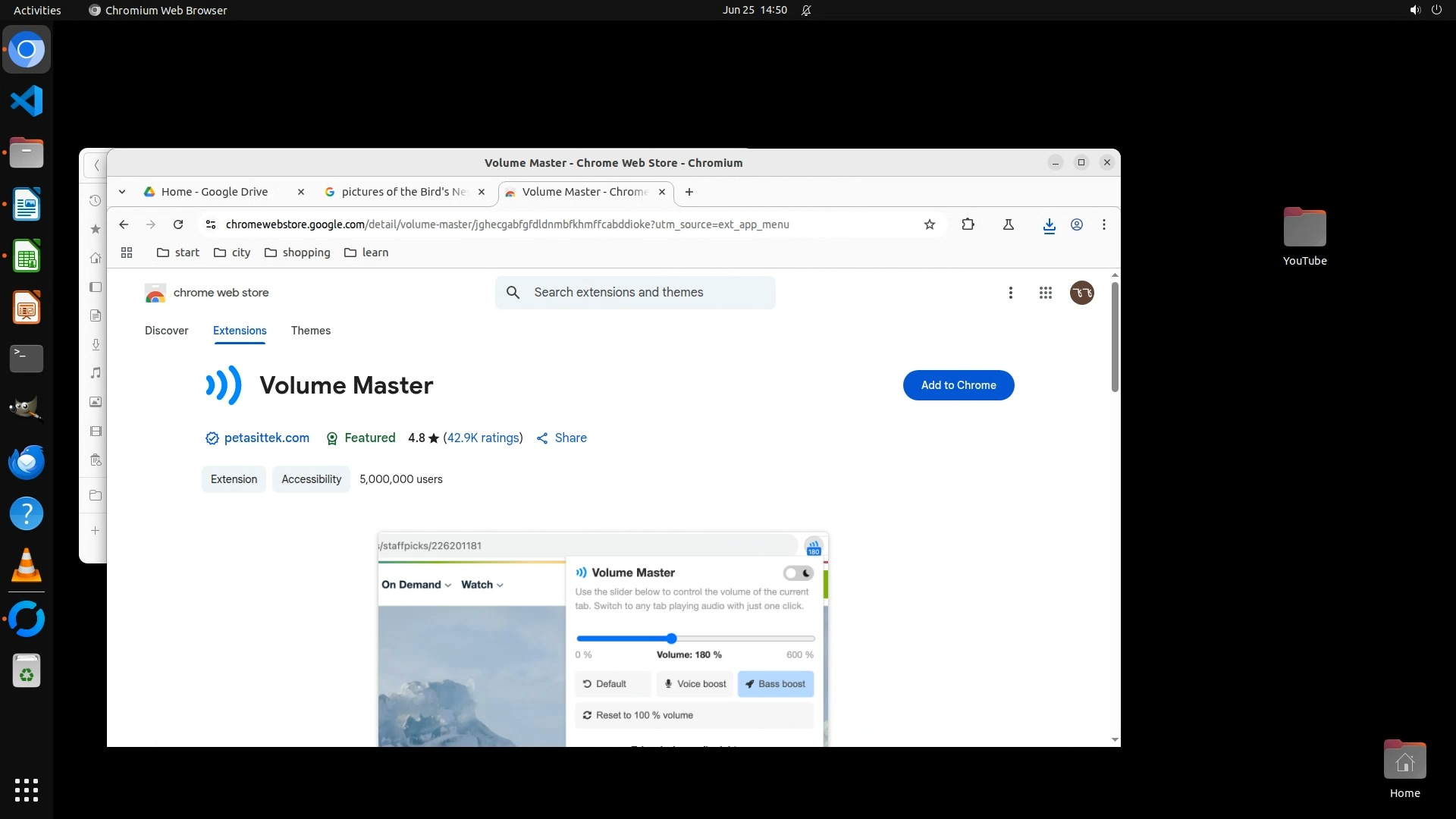Switch to the Home - Google Drive tab
The width and height of the screenshot is (1456, 819).
click(215, 192)
